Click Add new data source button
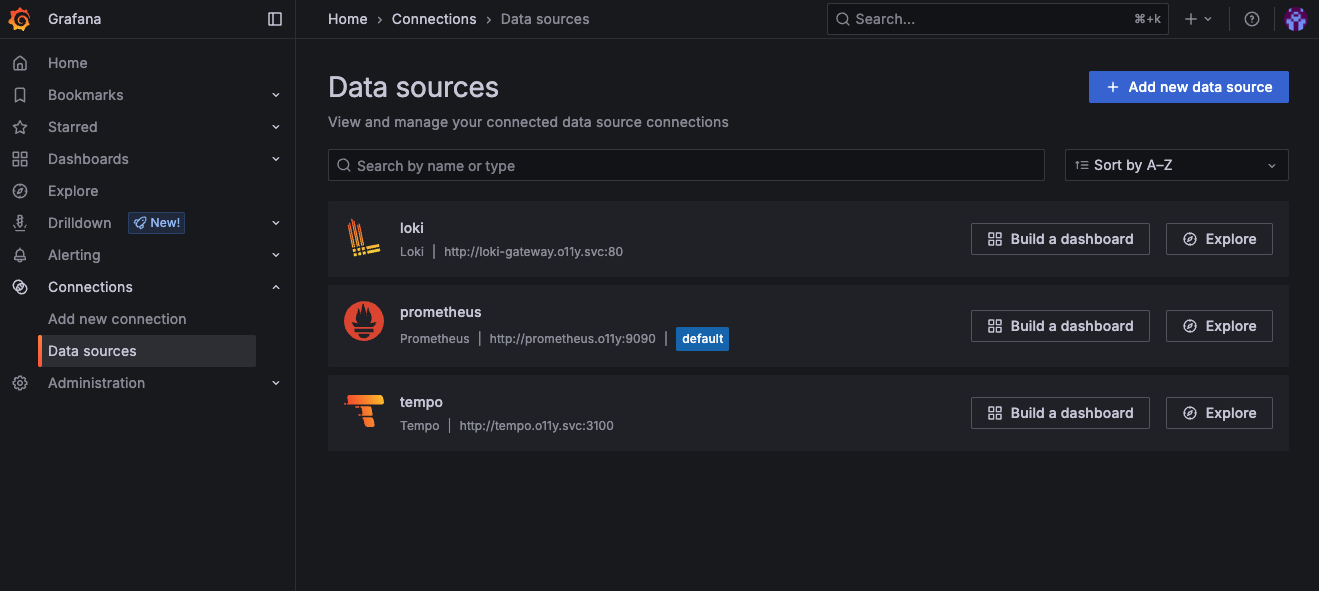The image size is (1319, 591). coord(1189,87)
